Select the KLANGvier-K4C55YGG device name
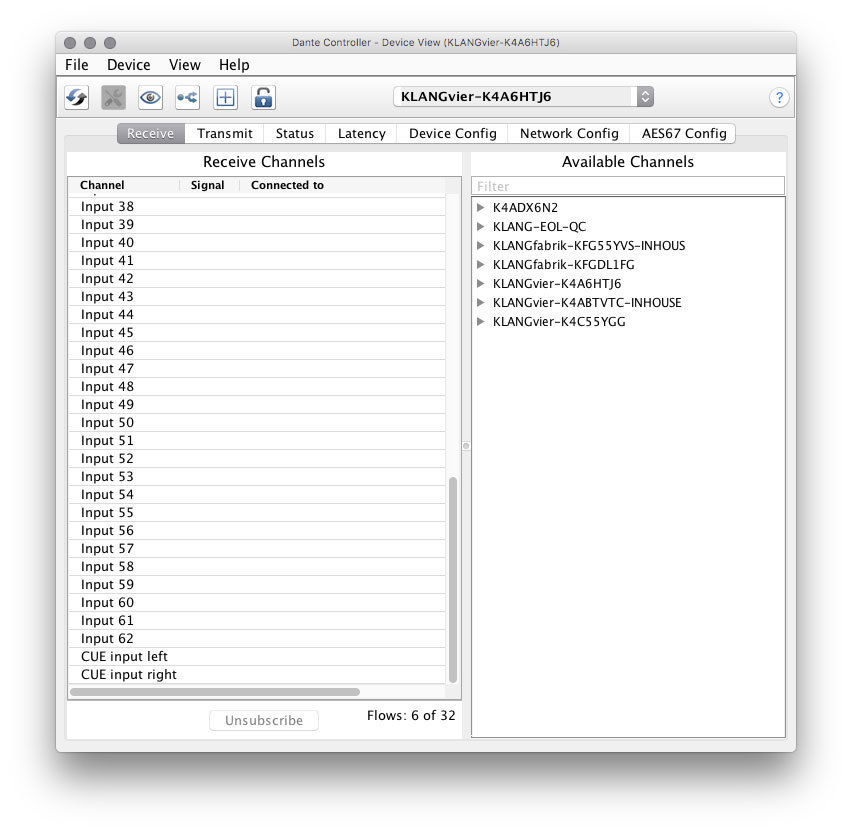 coord(559,322)
